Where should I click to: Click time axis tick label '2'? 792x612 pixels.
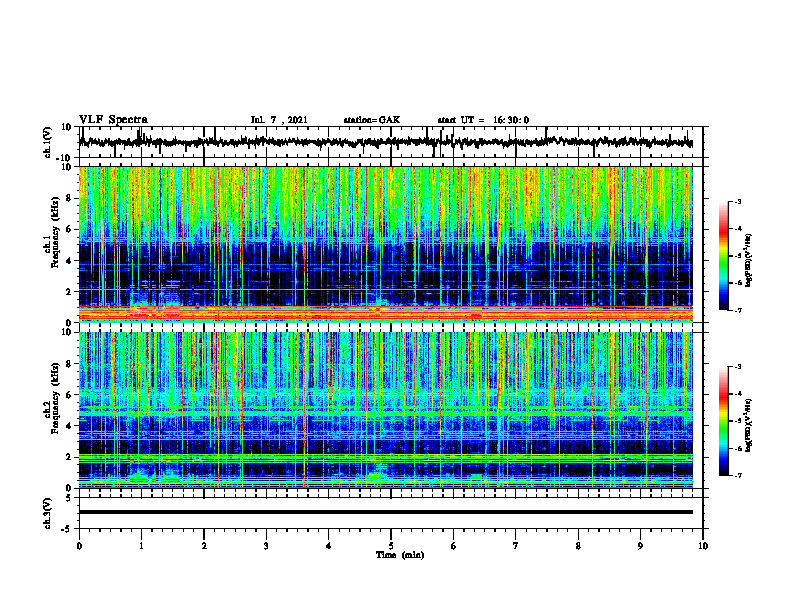coord(204,546)
